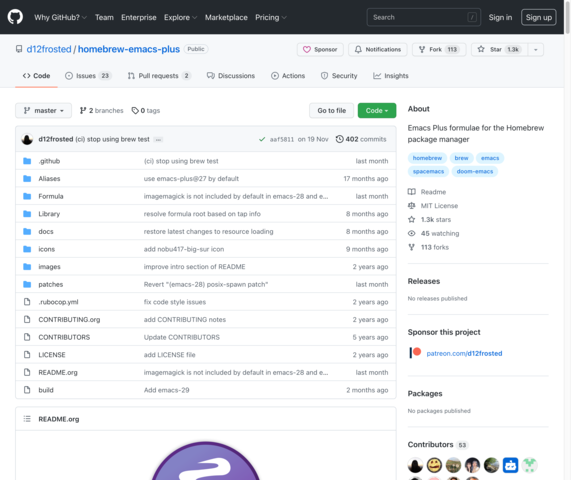Focus the Search input field

point(424,17)
